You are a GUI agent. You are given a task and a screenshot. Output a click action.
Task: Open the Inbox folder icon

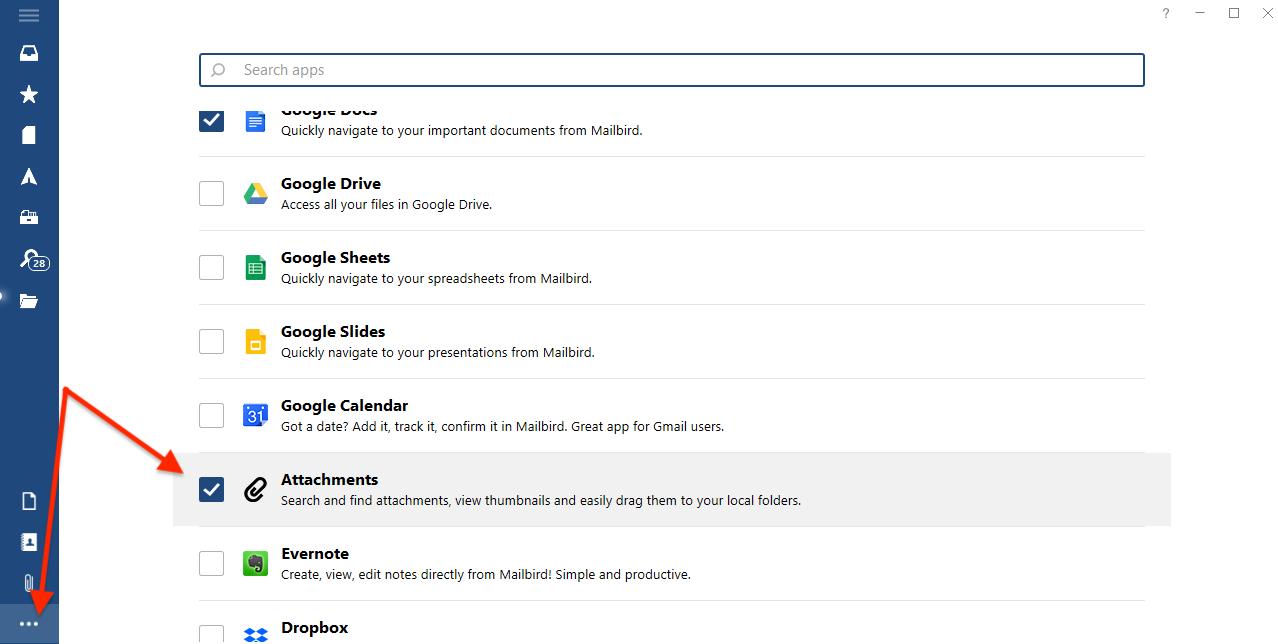coord(29,53)
